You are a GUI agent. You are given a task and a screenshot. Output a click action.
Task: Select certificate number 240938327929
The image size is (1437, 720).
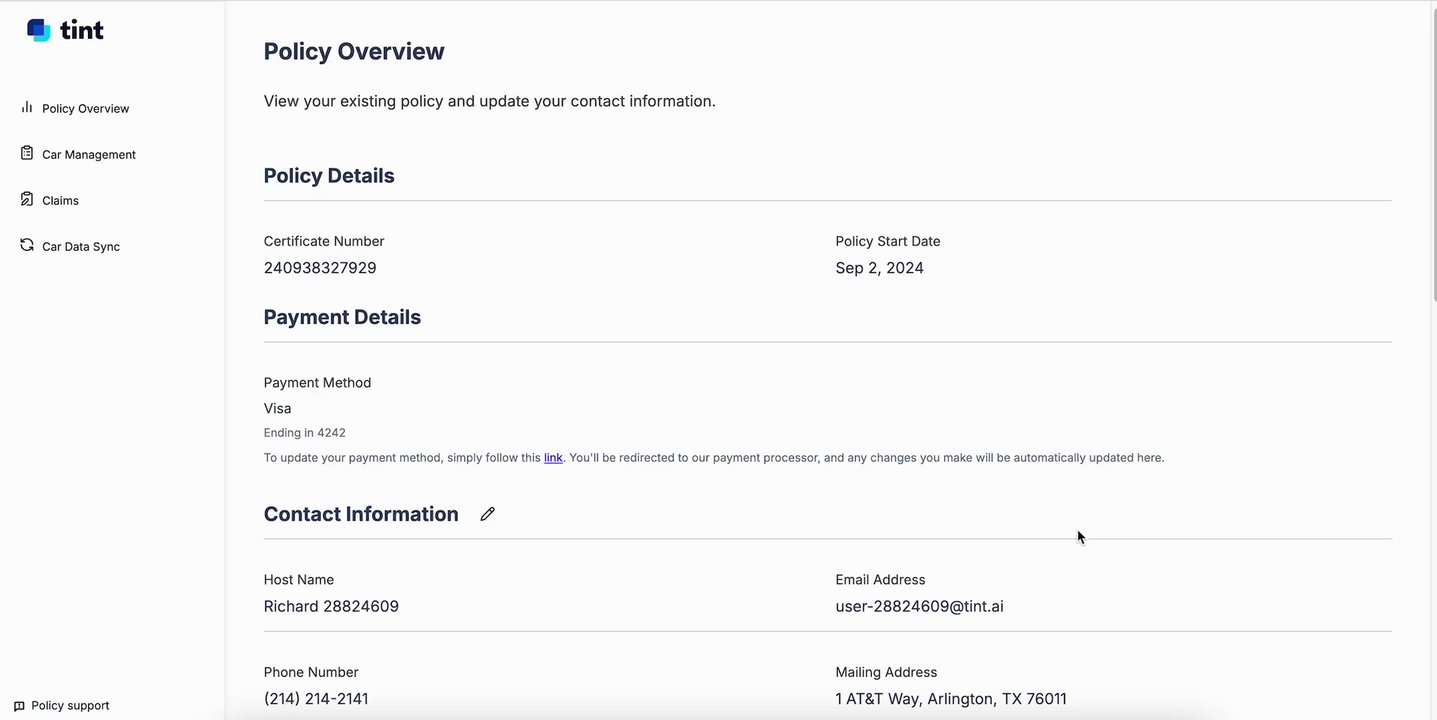(320, 268)
